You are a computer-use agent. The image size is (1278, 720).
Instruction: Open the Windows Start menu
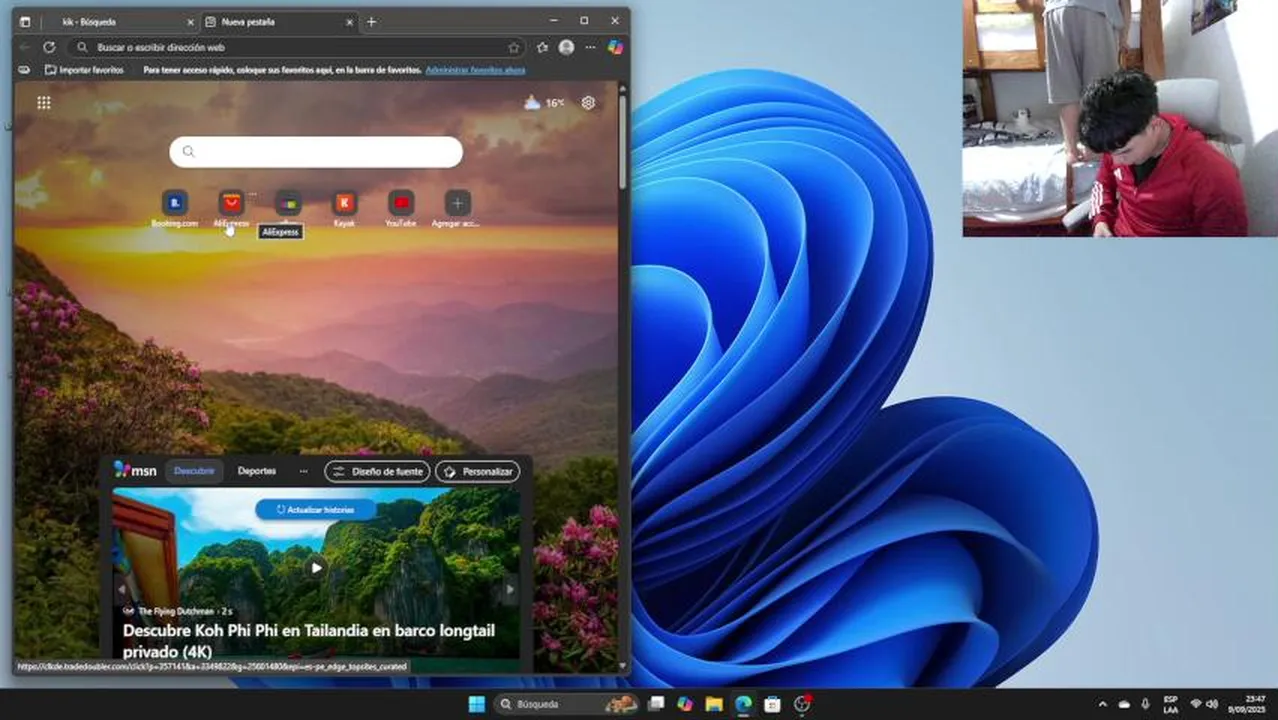click(x=476, y=704)
